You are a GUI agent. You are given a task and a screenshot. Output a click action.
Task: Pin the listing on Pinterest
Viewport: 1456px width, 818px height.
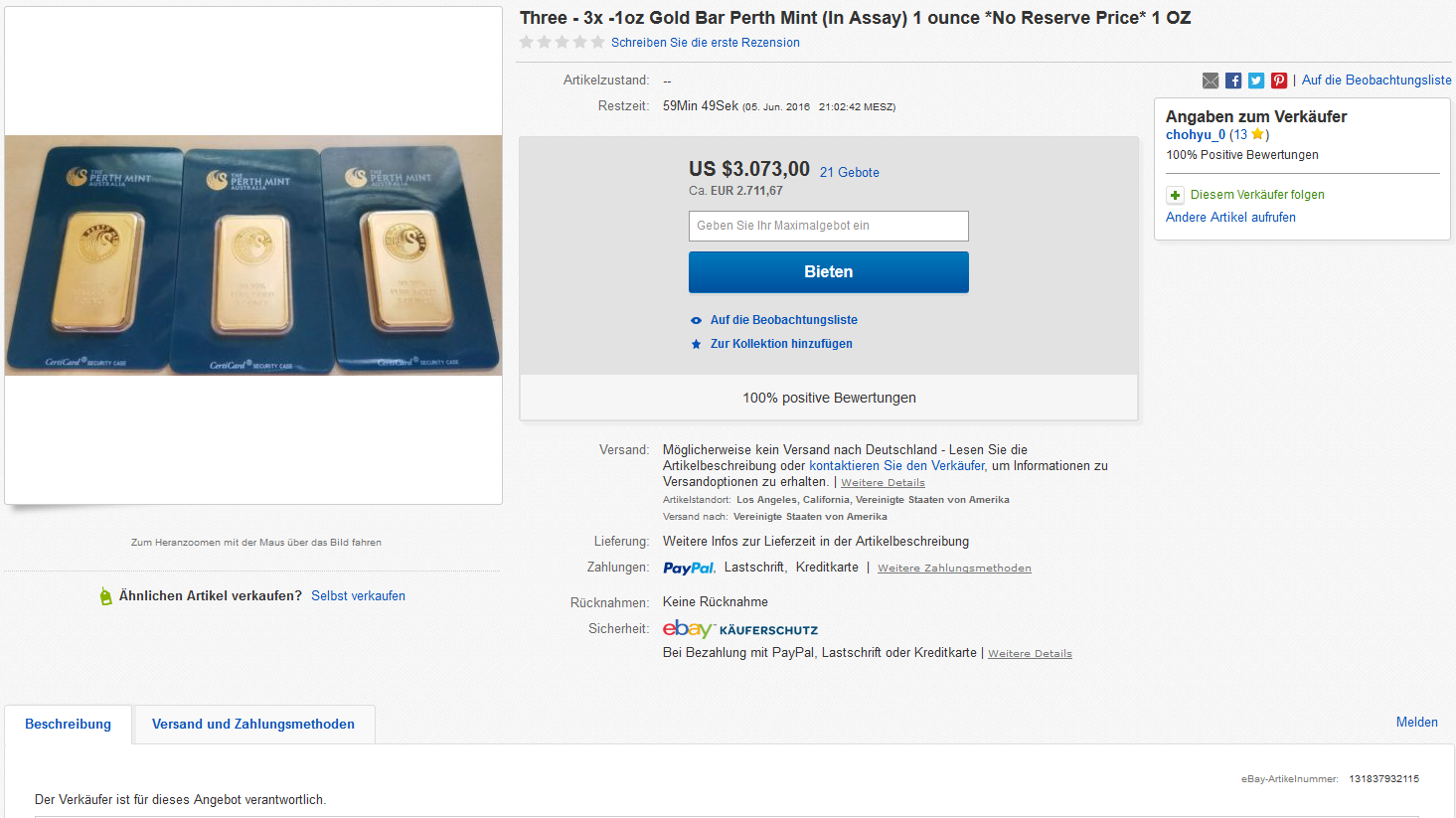pyautogui.click(x=1279, y=81)
